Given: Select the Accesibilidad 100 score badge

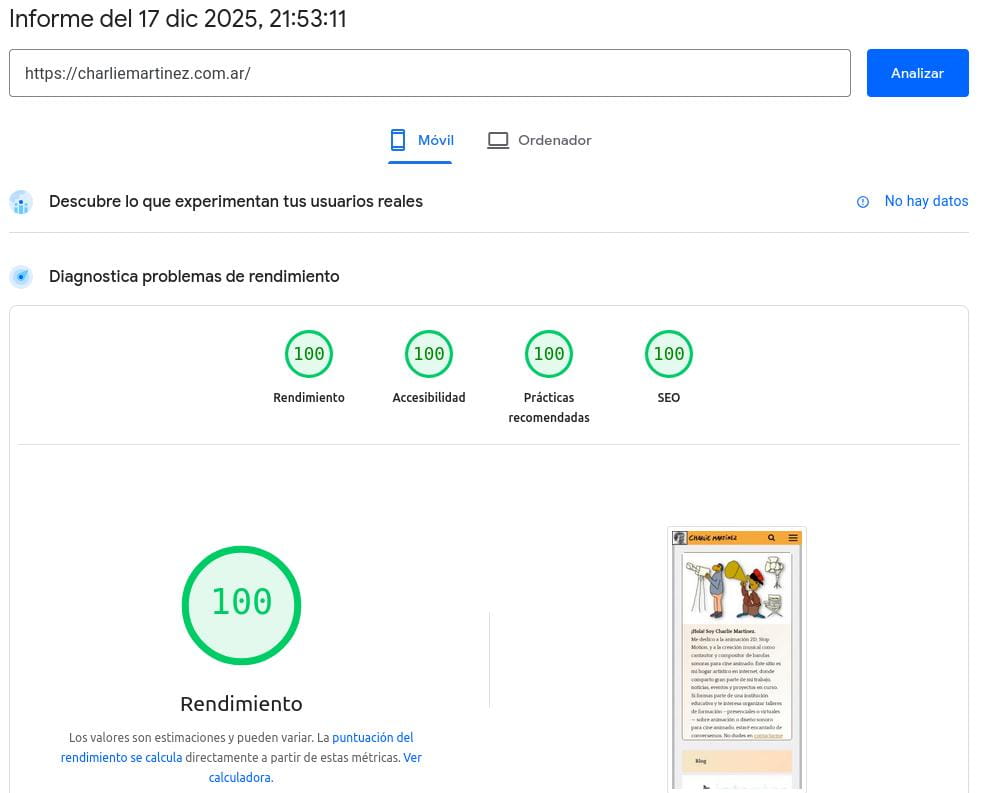Looking at the screenshot, I should (x=429, y=354).
